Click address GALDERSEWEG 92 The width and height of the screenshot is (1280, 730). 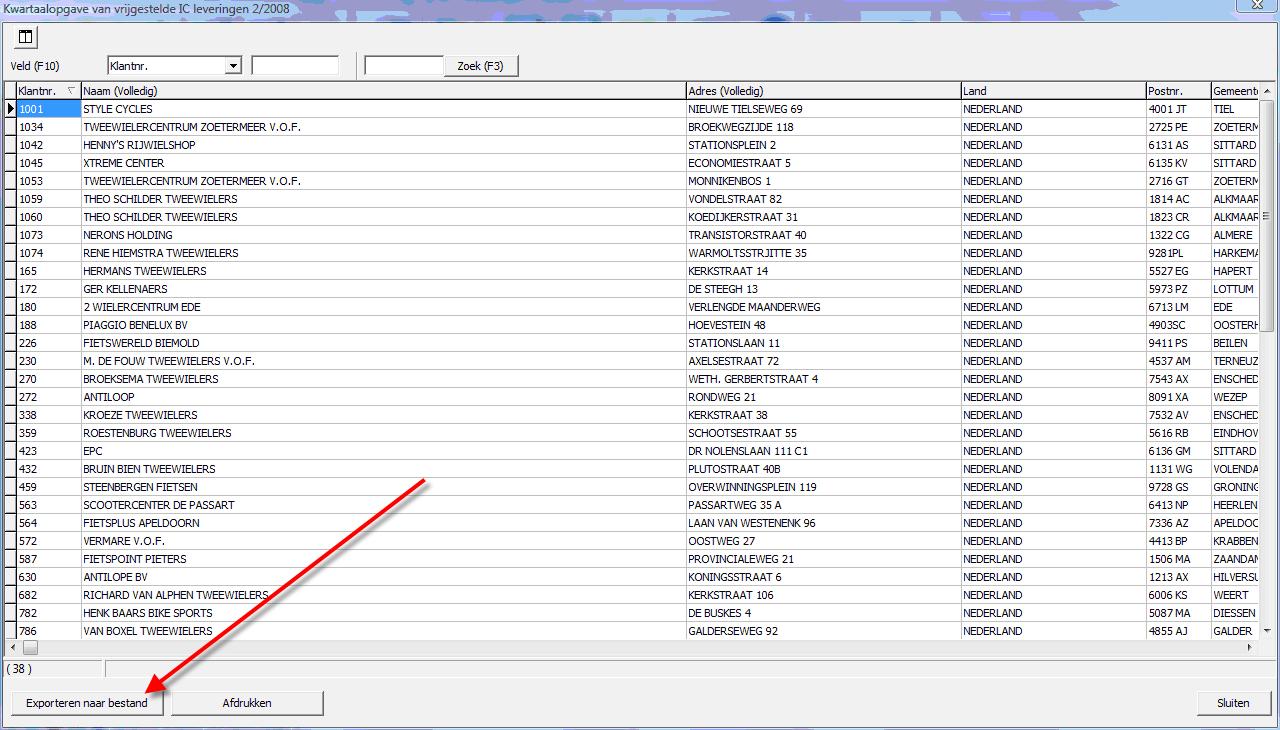coord(823,631)
